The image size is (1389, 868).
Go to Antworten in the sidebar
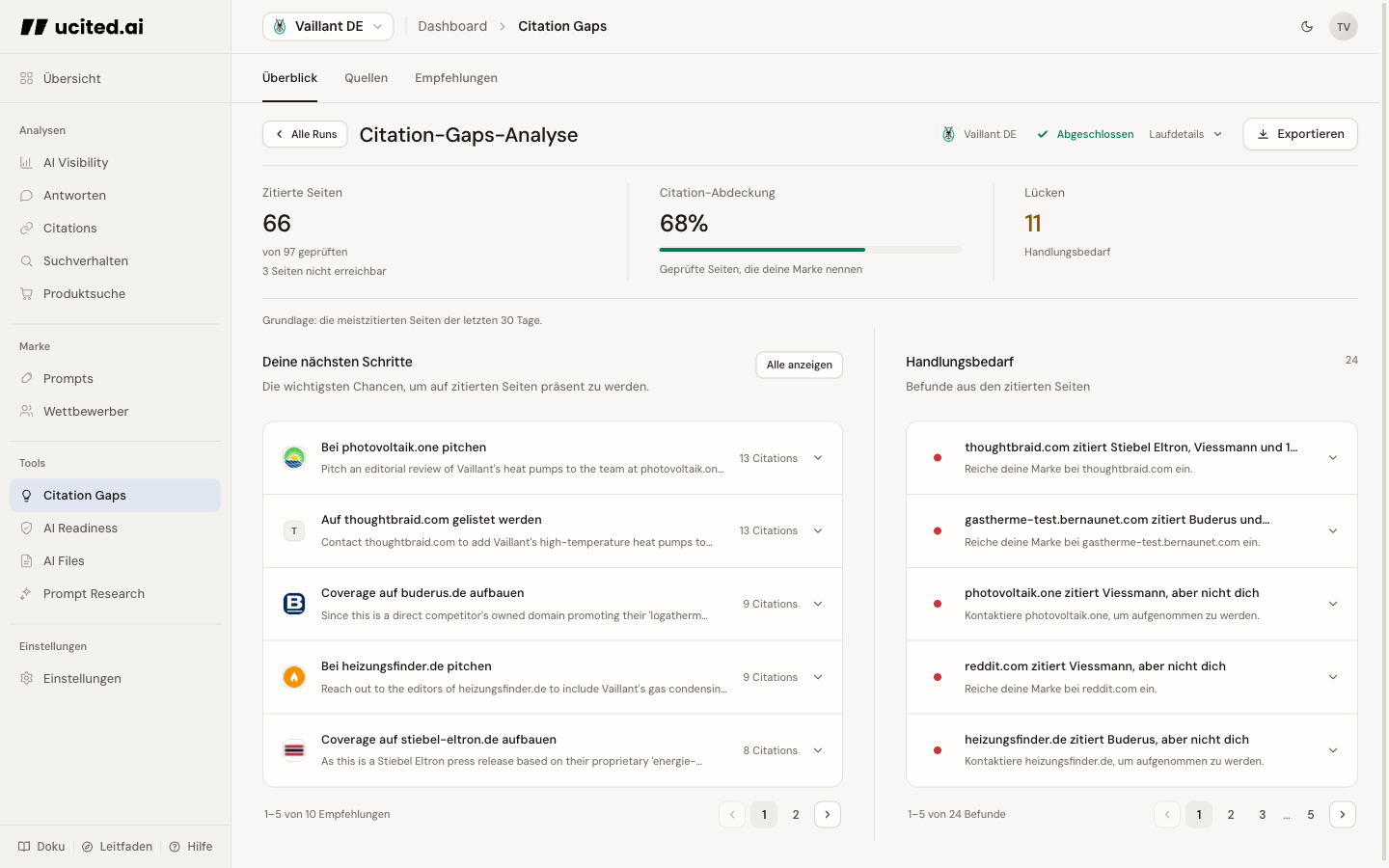point(116,196)
